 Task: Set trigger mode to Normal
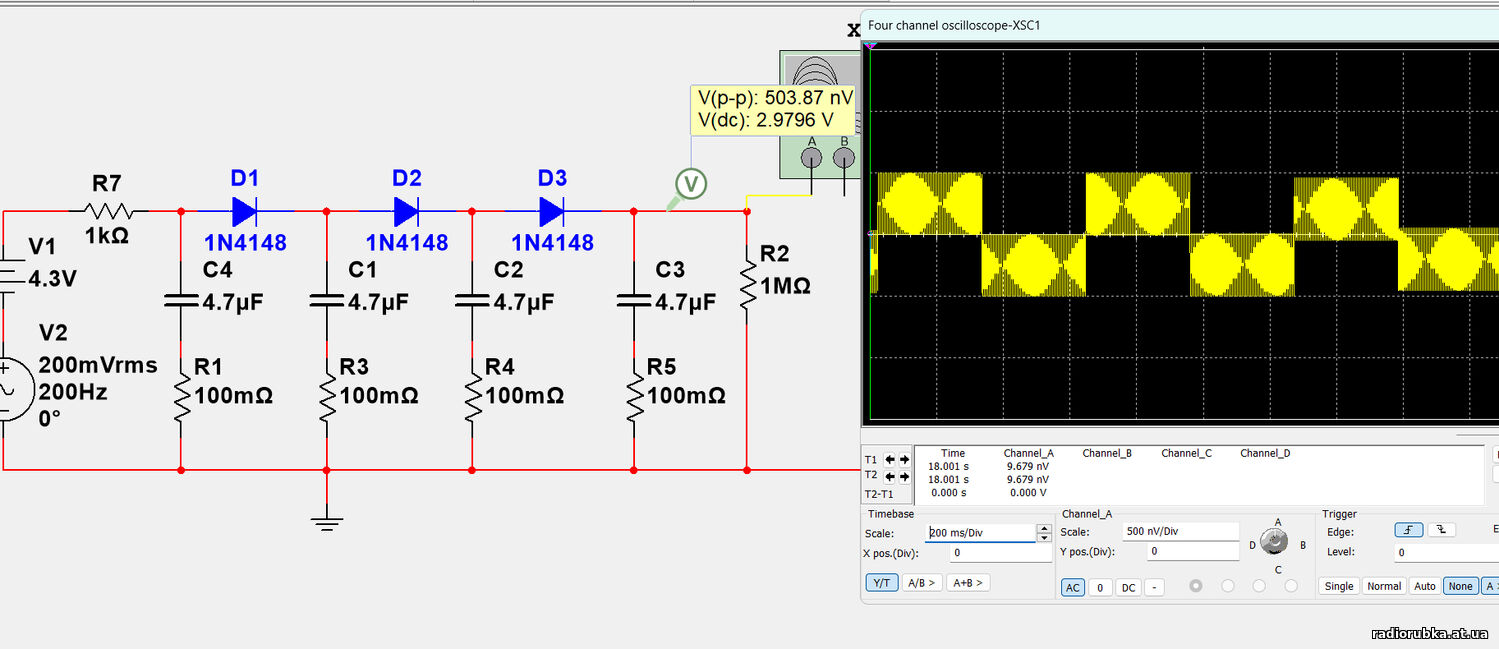click(1384, 586)
